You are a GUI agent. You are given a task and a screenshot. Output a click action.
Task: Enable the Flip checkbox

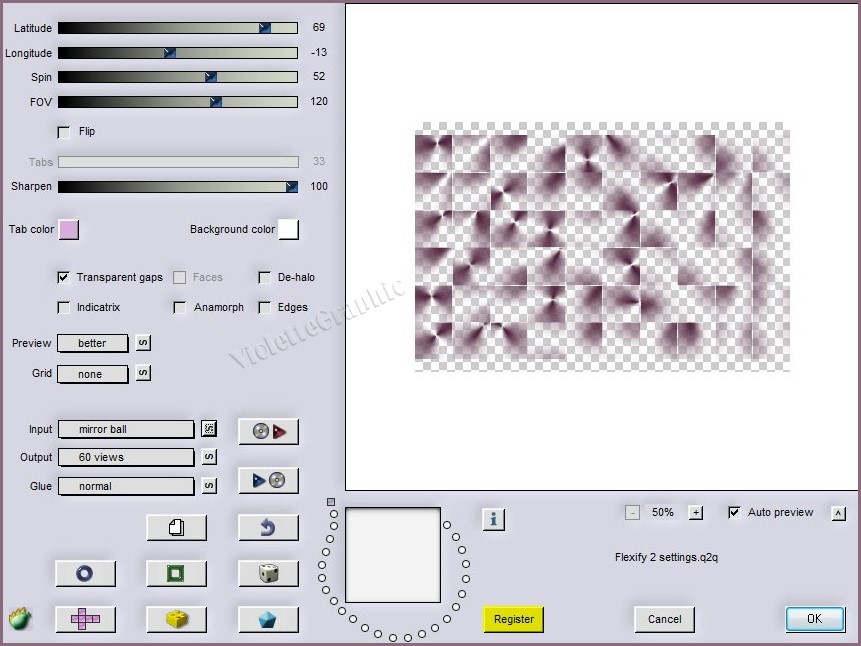[x=64, y=132]
